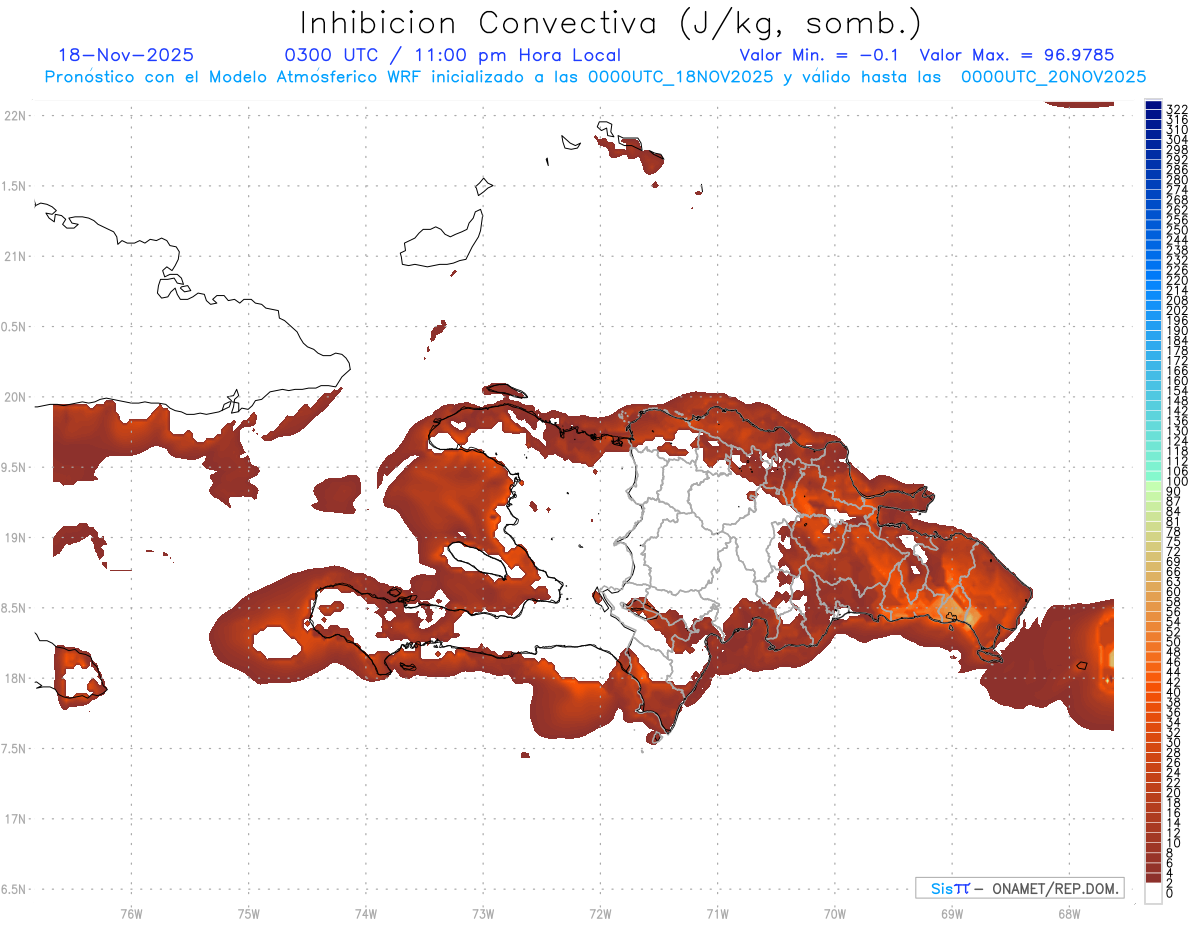Image resolution: width=1200 pixels, height=927 pixels.
Task: Click the 'Valor Max. = 96.9785' text
Action: (x=1016, y=55)
